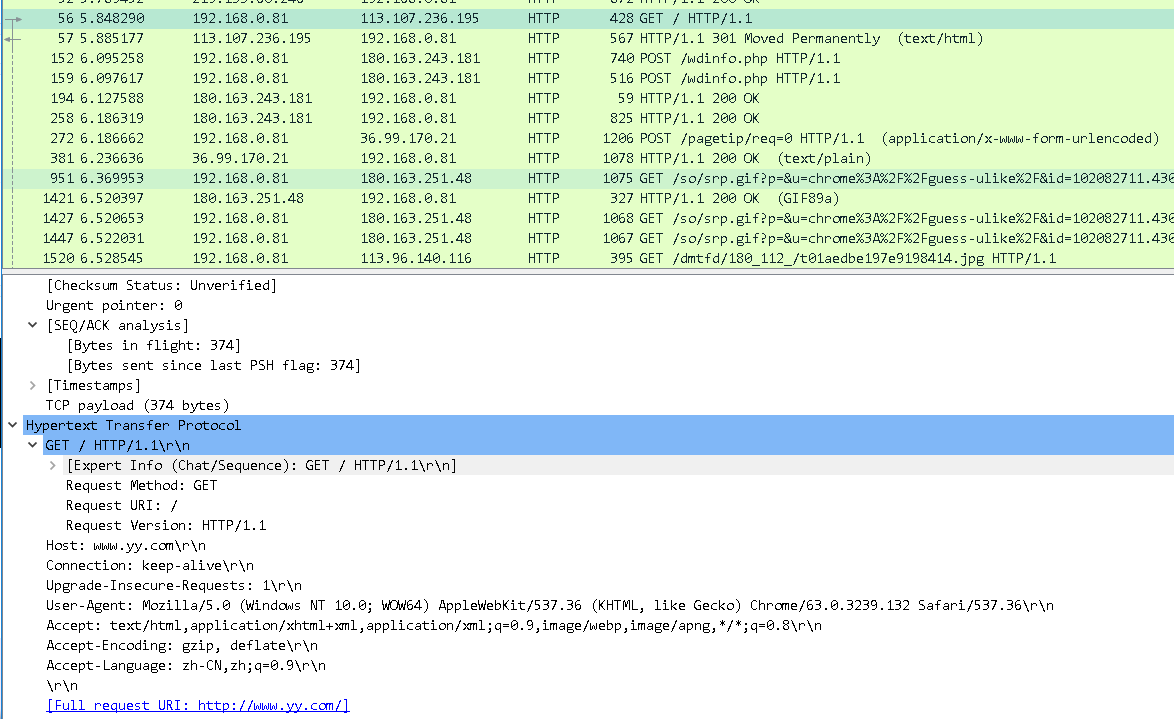Image resolution: width=1174 pixels, height=719 pixels.
Task: Click the response arrow marker beside packet 57
Action: click(x=13, y=38)
